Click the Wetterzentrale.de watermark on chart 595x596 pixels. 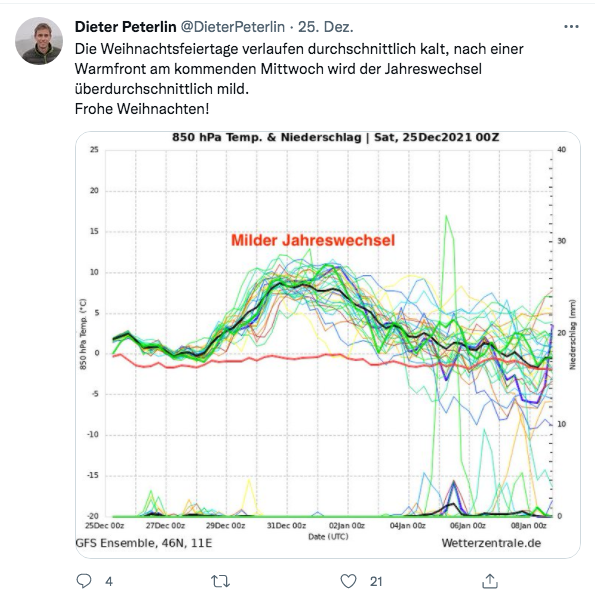point(491,543)
